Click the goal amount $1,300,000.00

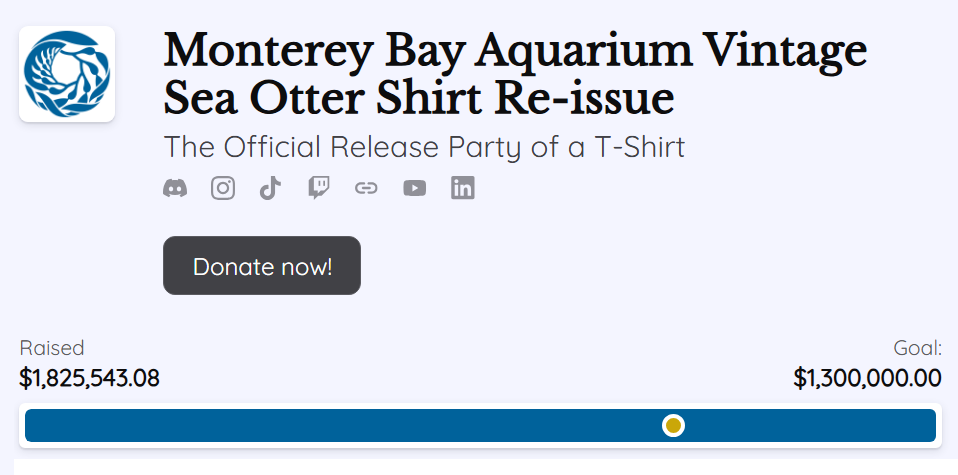pyautogui.click(x=868, y=378)
